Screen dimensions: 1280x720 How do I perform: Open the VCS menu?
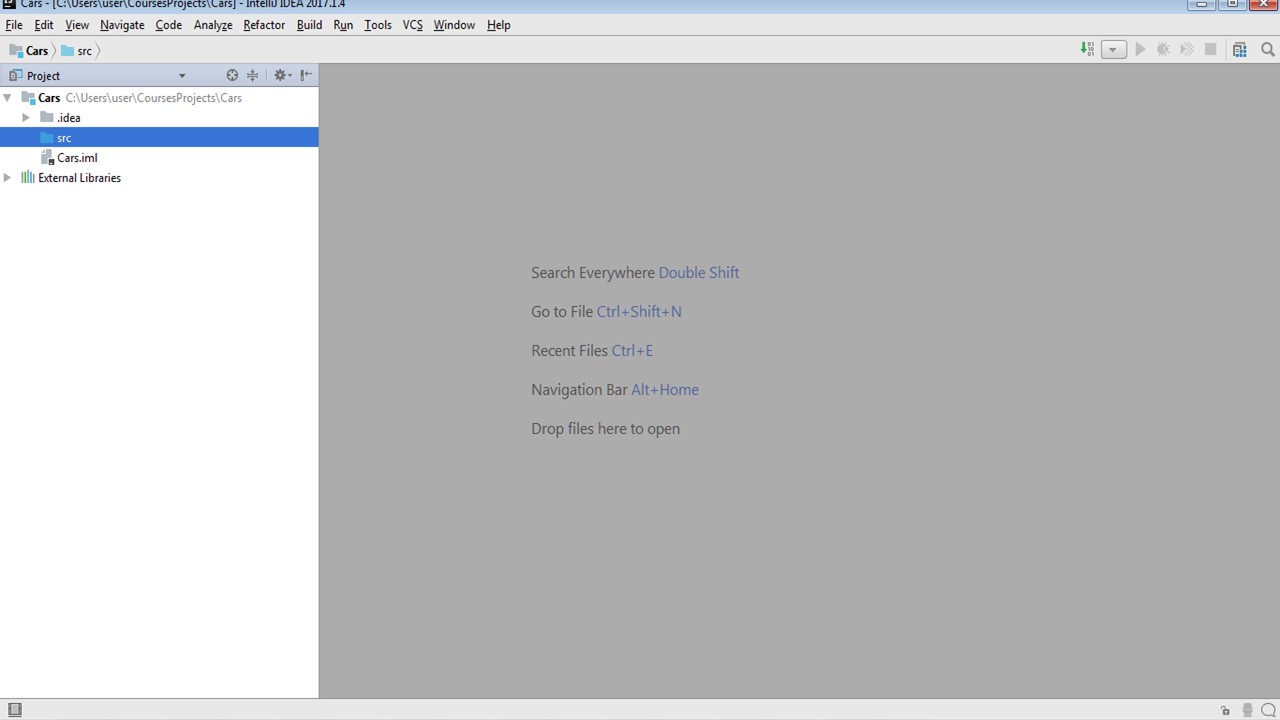(x=412, y=25)
